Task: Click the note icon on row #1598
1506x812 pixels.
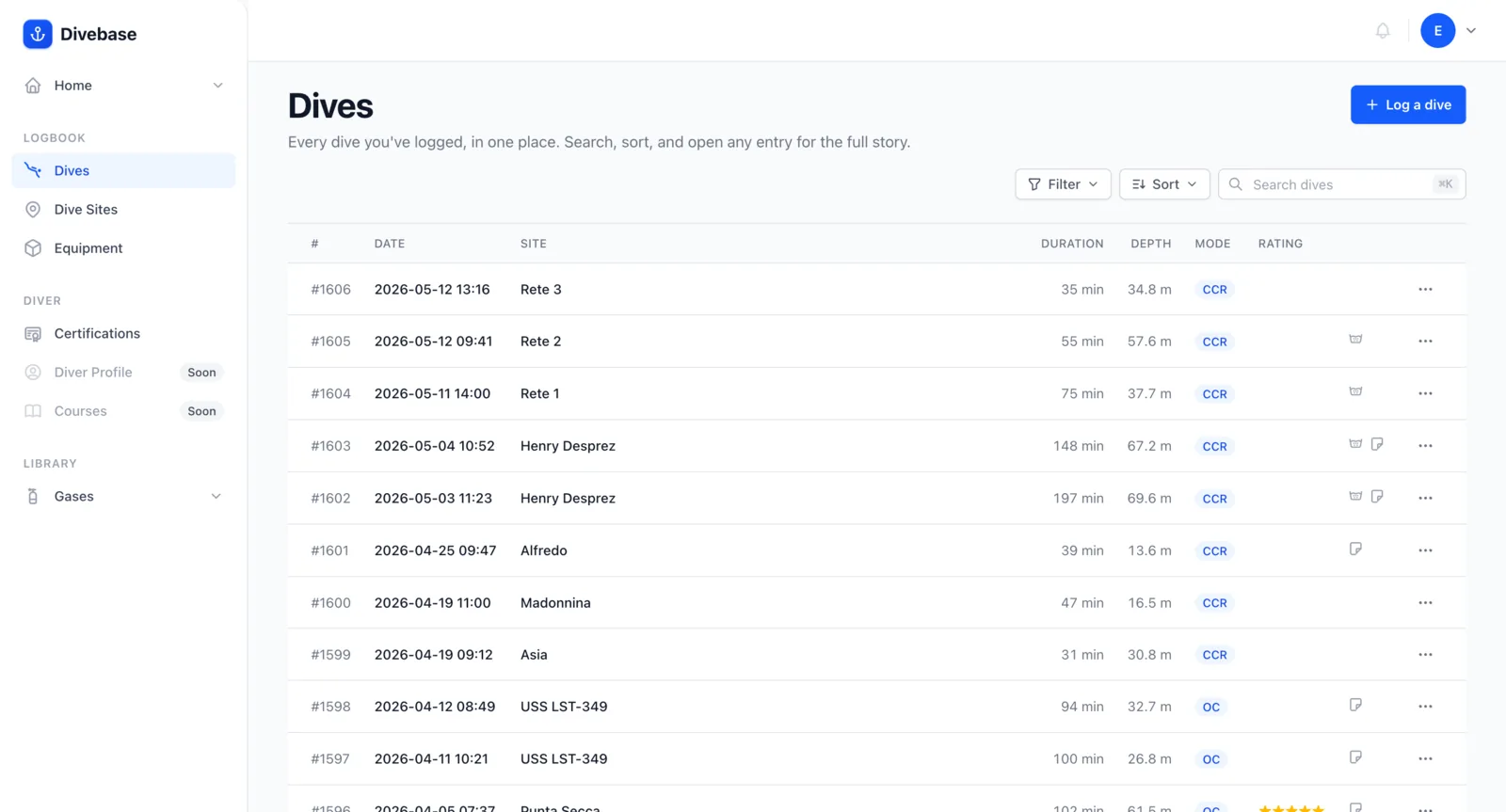Action: (1355, 705)
